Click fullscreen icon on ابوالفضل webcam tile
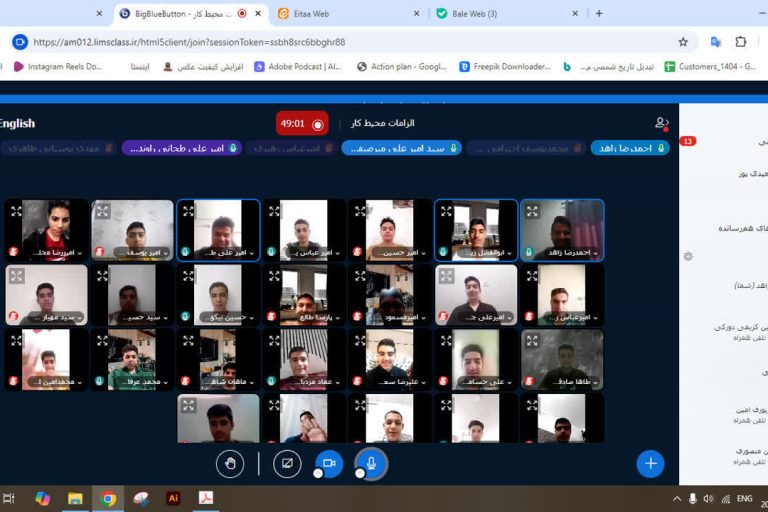The image size is (768, 512). point(446,212)
